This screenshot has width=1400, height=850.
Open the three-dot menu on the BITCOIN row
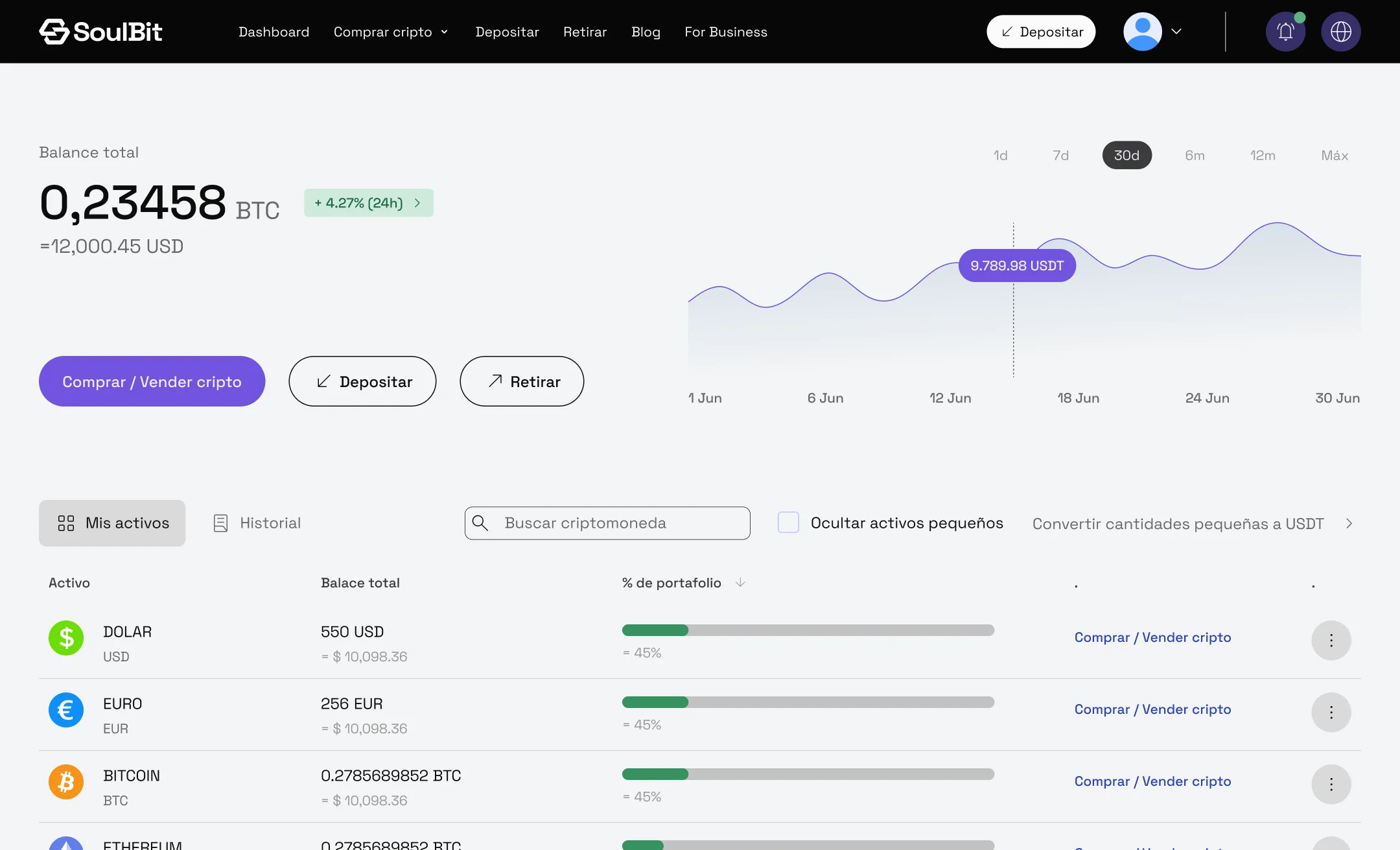click(1331, 784)
